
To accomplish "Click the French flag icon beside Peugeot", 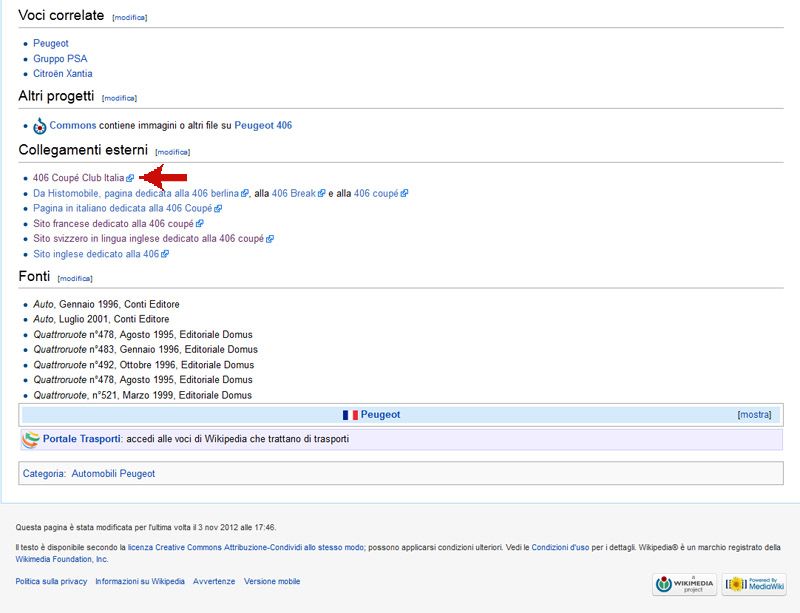I will point(350,415).
